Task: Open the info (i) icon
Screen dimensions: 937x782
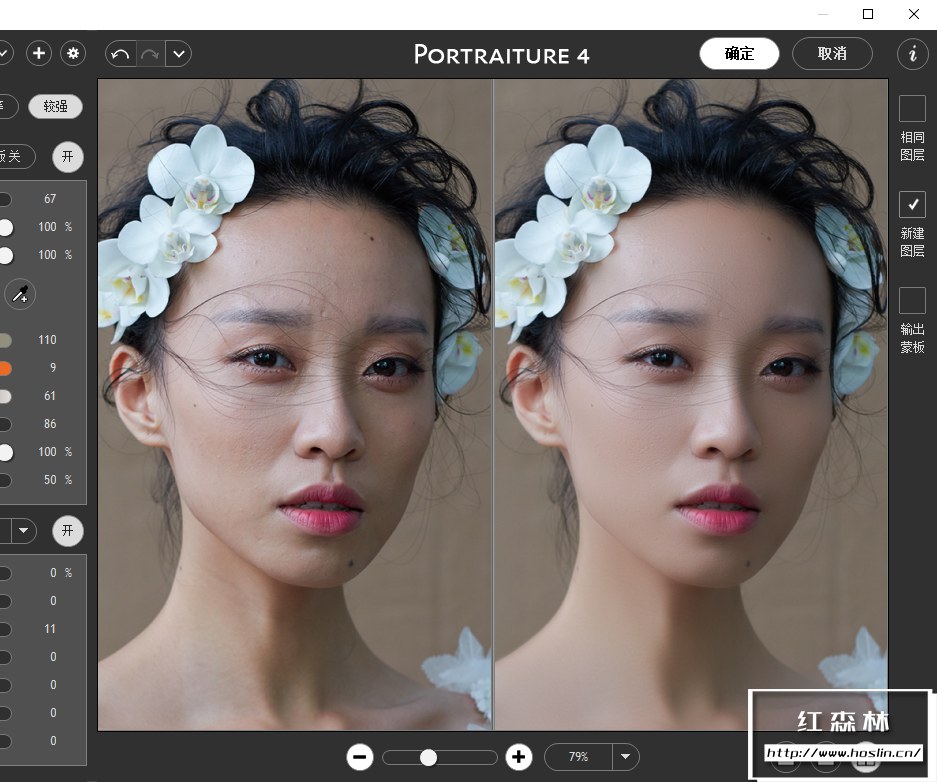Action: click(915, 56)
